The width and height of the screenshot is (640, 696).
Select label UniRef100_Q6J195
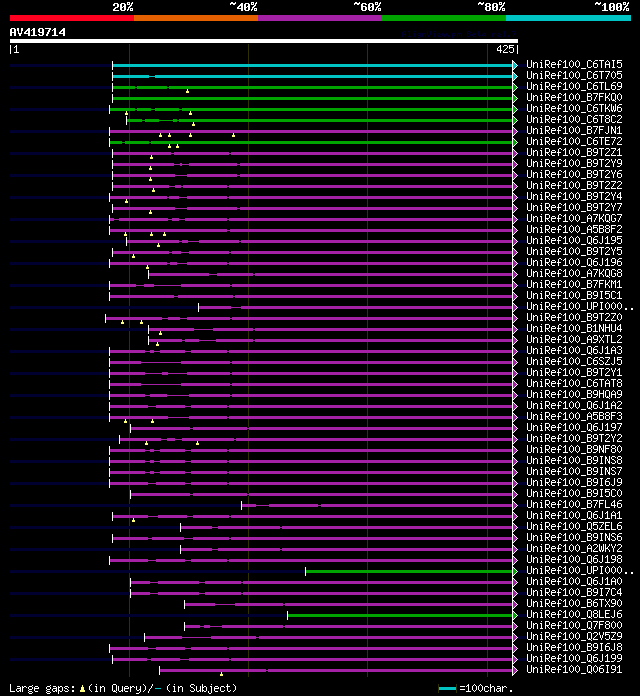coord(574,240)
